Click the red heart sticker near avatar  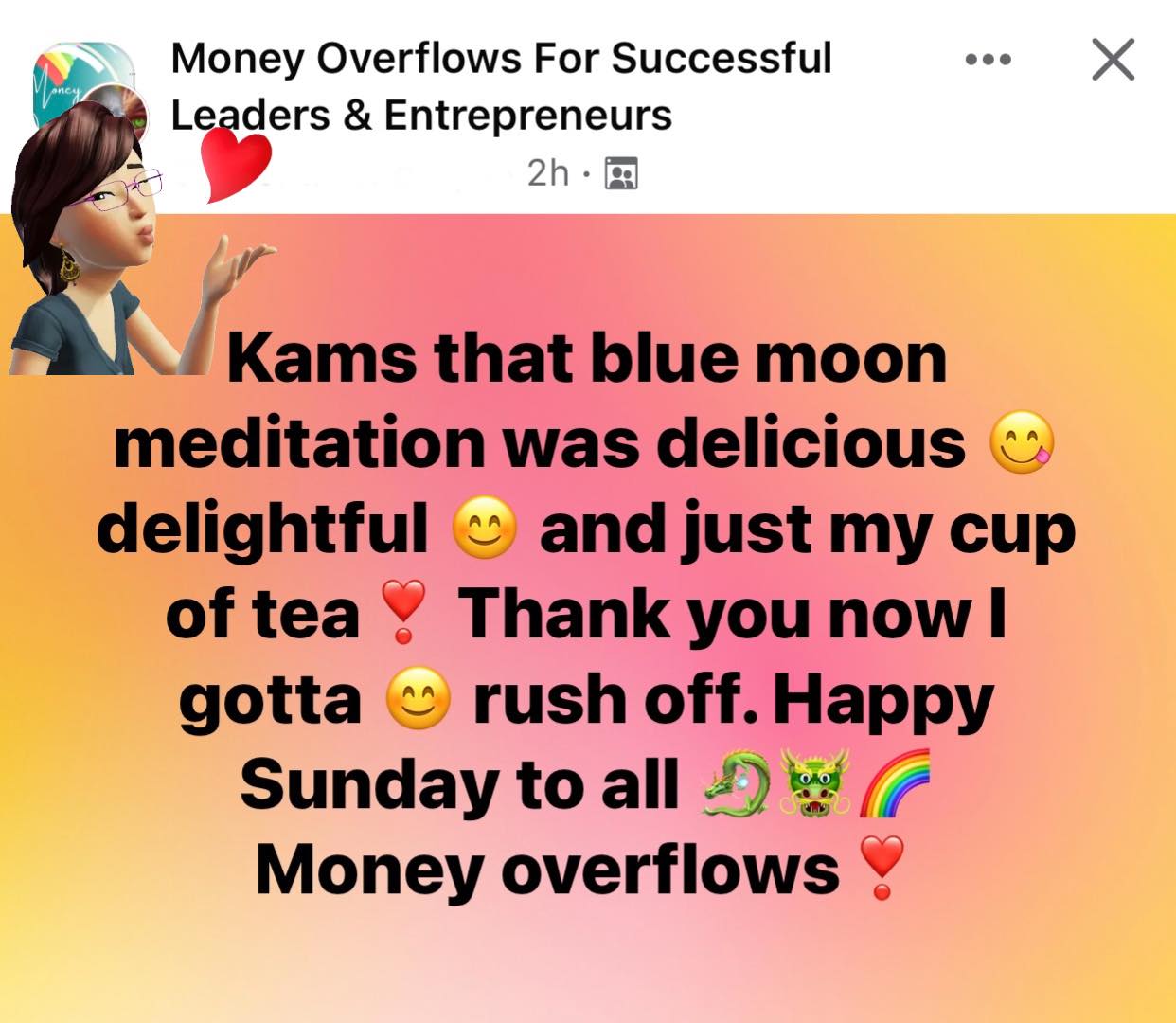(x=237, y=163)
